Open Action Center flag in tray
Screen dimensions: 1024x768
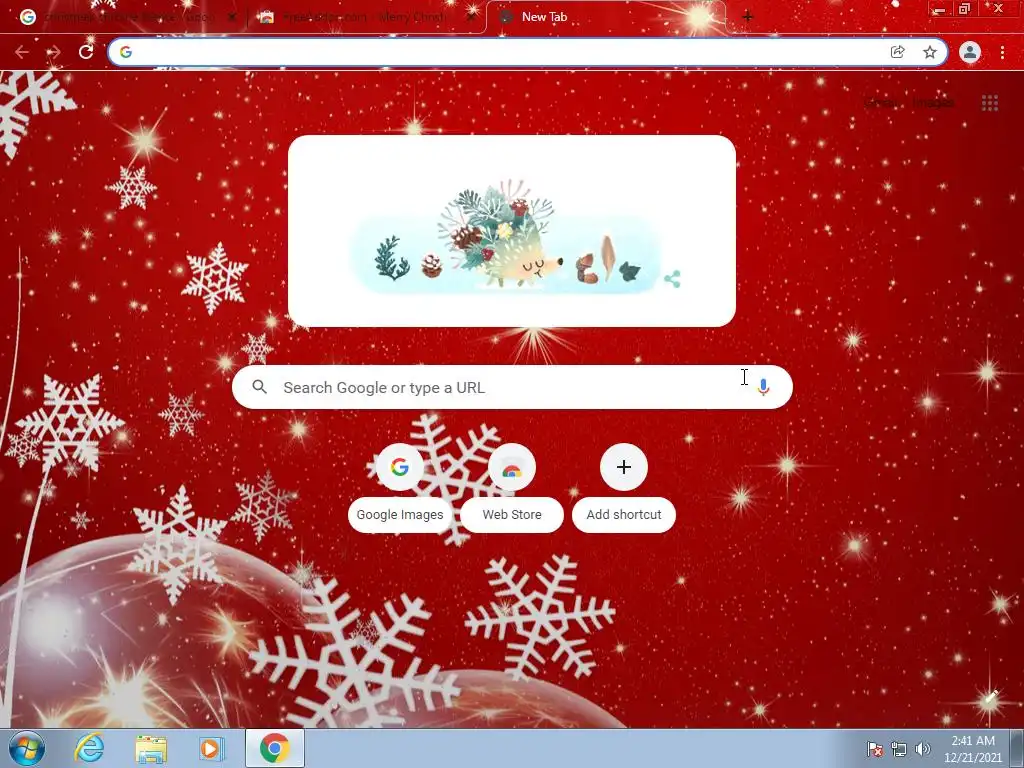(x=874, y=749)
